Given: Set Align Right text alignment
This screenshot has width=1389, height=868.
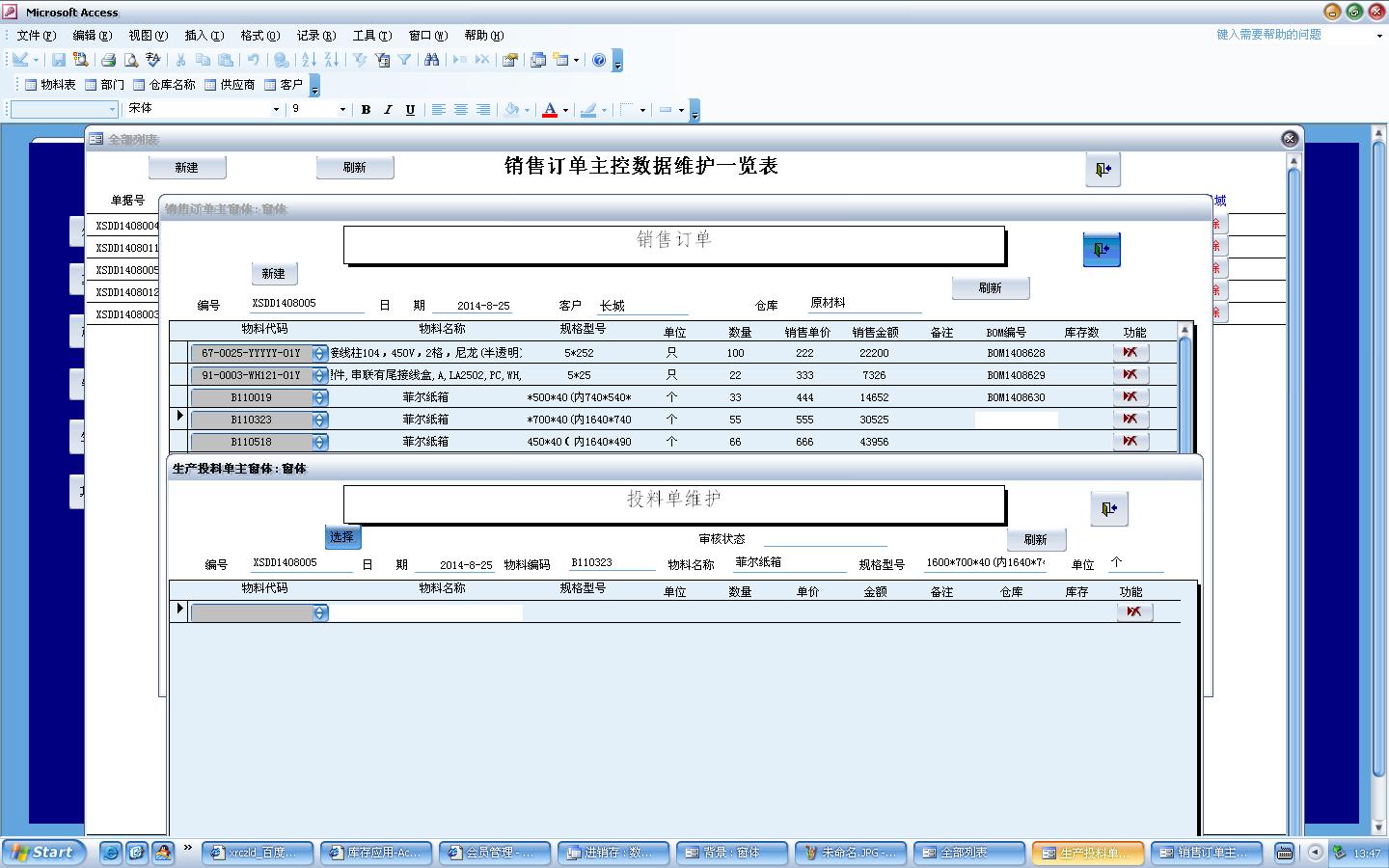Looking at the screenshot, I should point(482,110).
